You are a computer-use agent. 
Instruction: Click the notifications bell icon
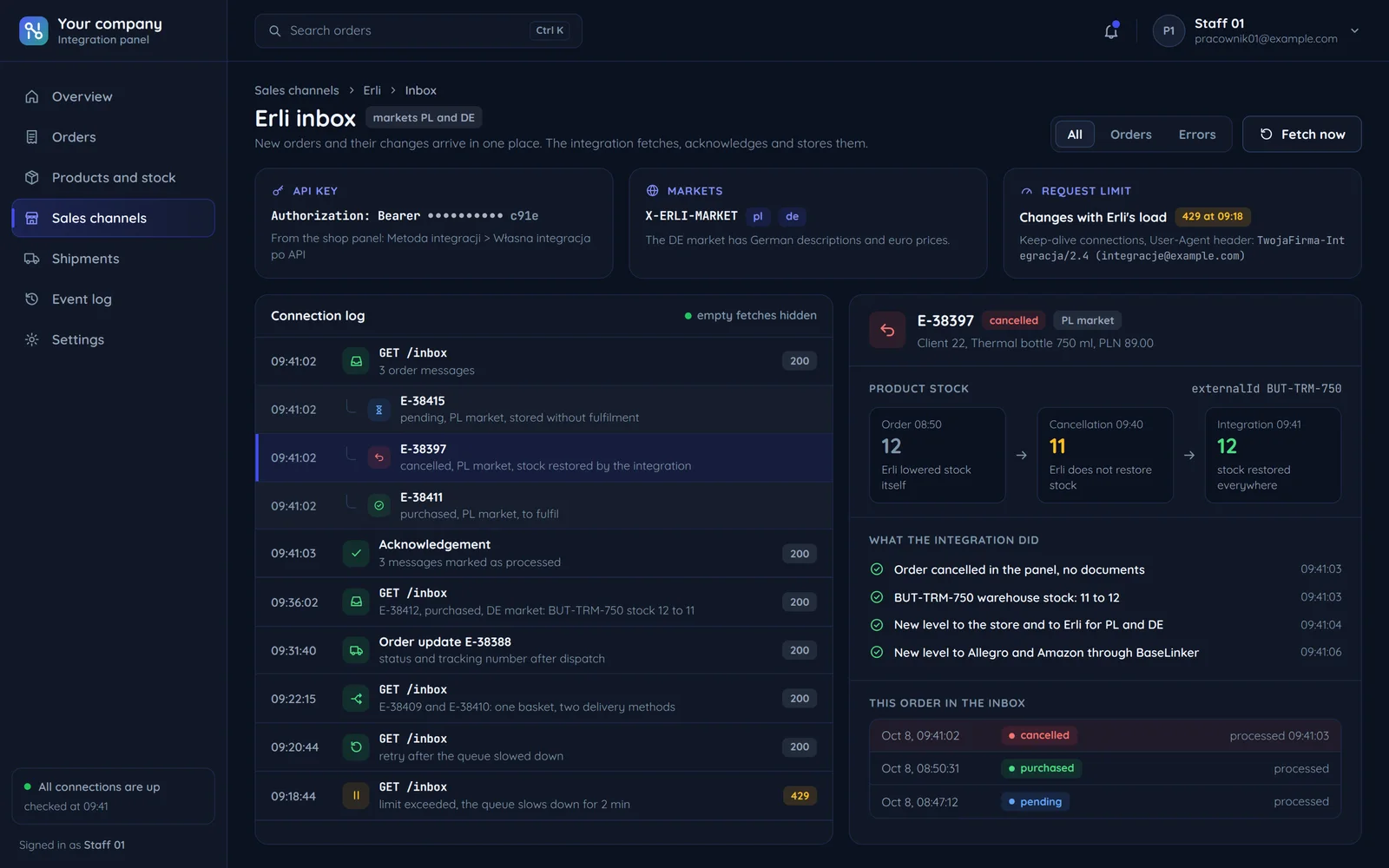pos(1111,31)
